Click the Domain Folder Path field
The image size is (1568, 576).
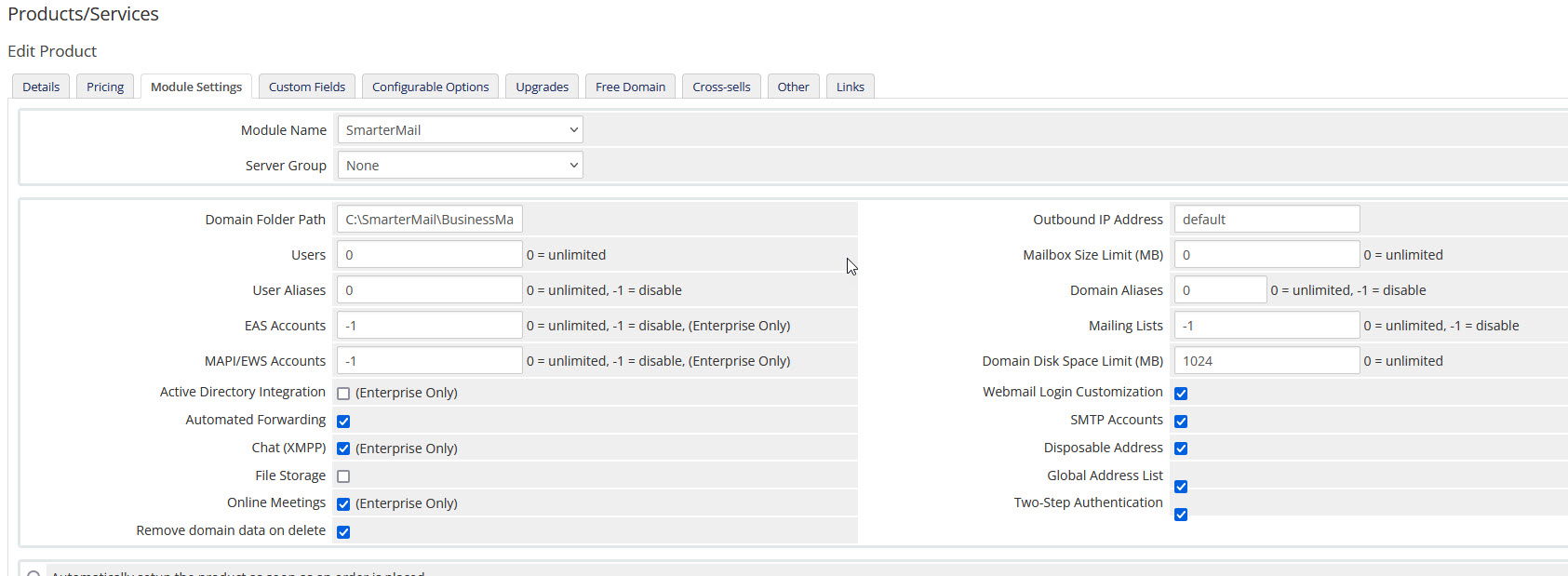(x=429, y=220)
